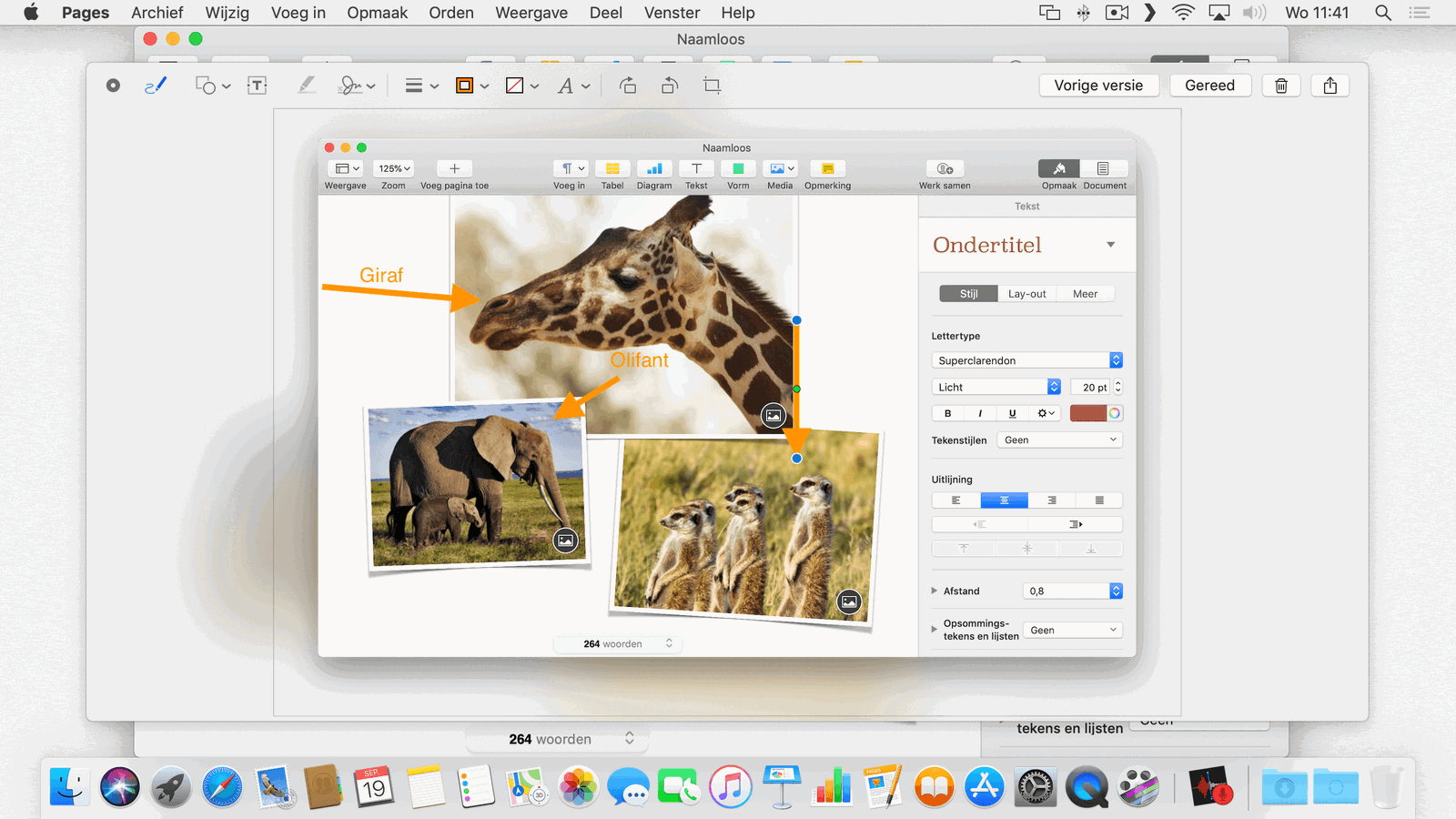The image size is (1456, 819).
Task: Open the line thickness style dropdown
Action: coord(421,86)
